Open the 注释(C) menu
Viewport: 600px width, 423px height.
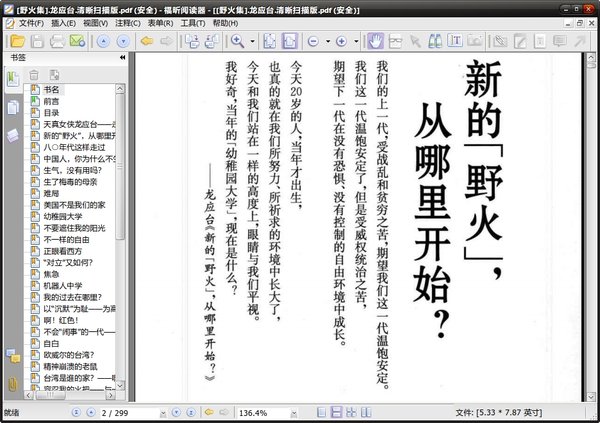coord(128,23)
